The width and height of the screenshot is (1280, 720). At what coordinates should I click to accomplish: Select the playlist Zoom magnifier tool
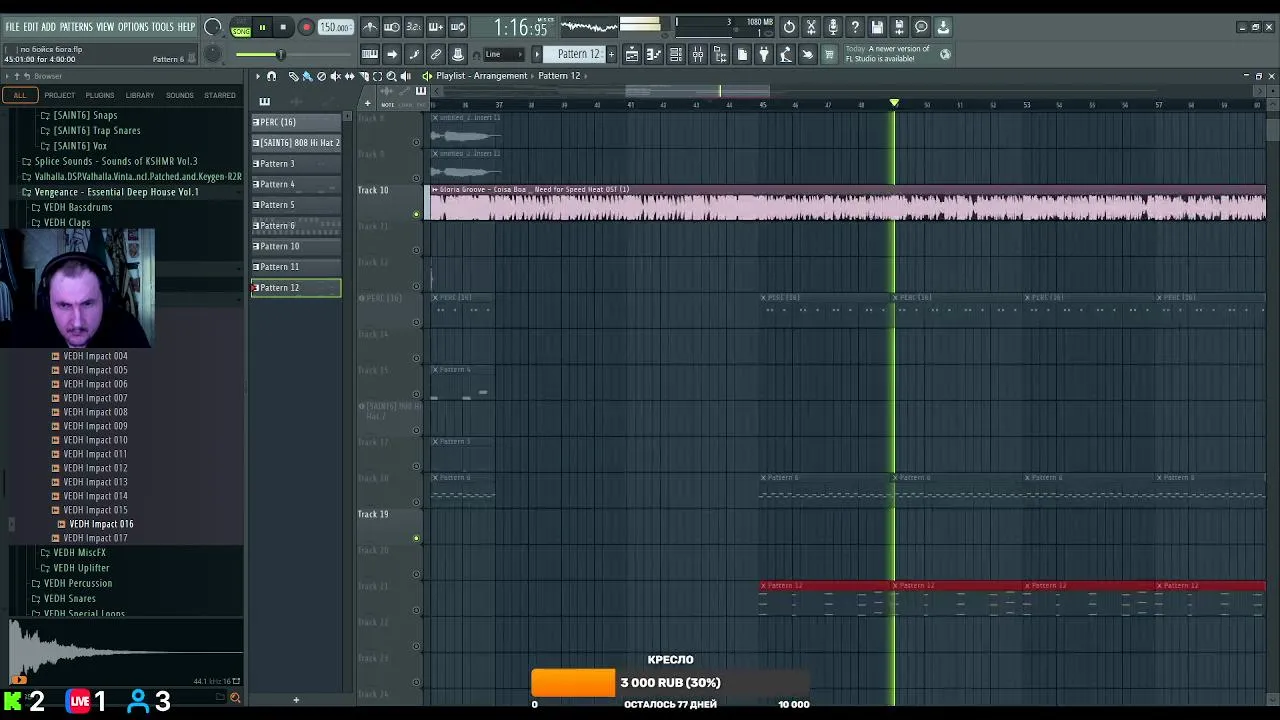tap(391, 76)
